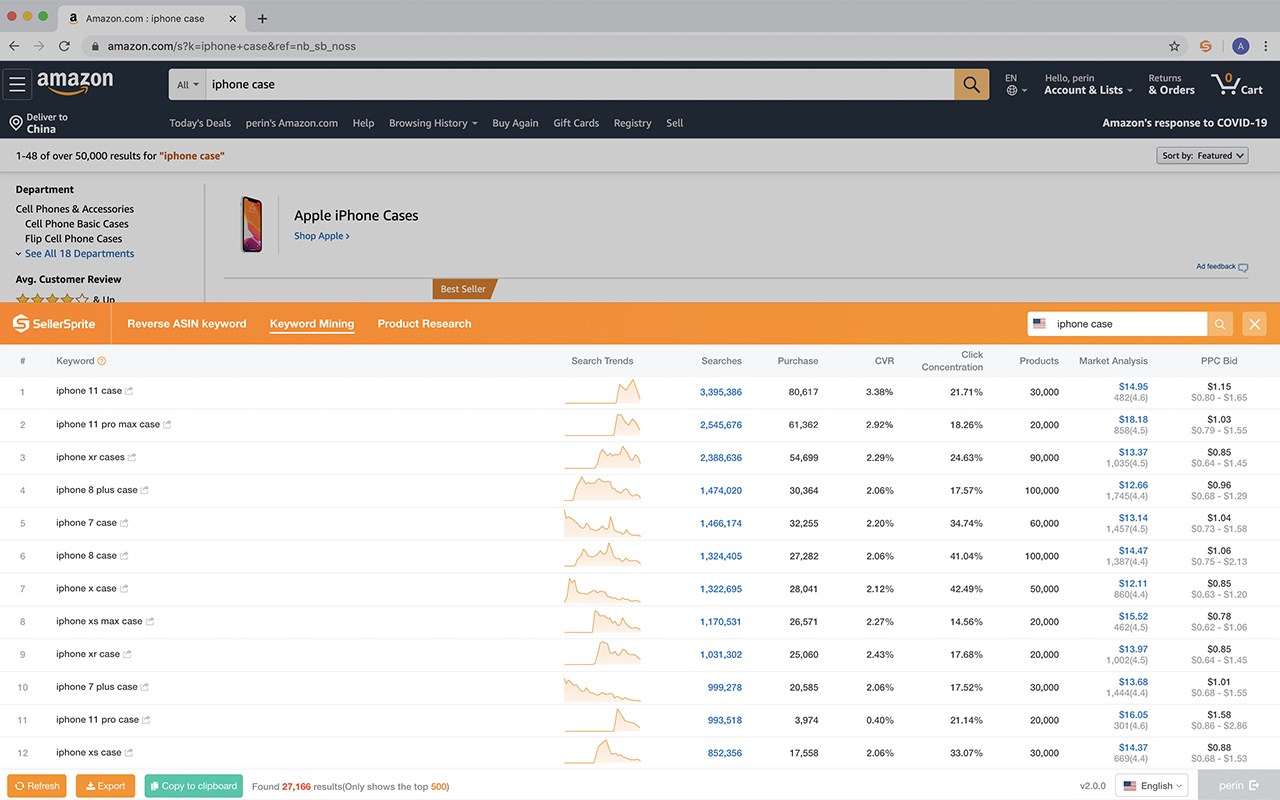Click SellerSprite extension icon in Chrome toolbar

tap(1206, 46)
